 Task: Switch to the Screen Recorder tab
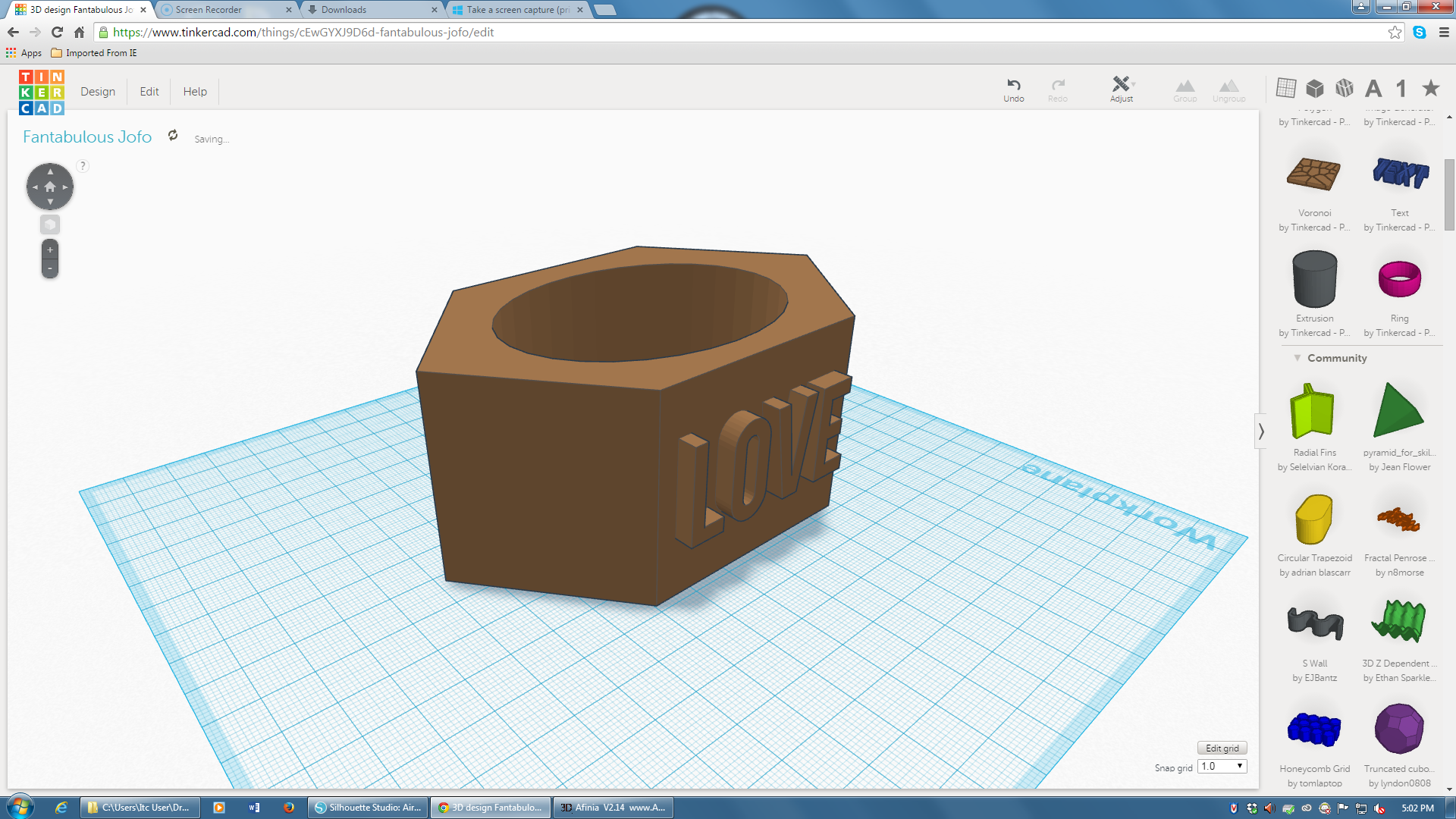point(227,10)
